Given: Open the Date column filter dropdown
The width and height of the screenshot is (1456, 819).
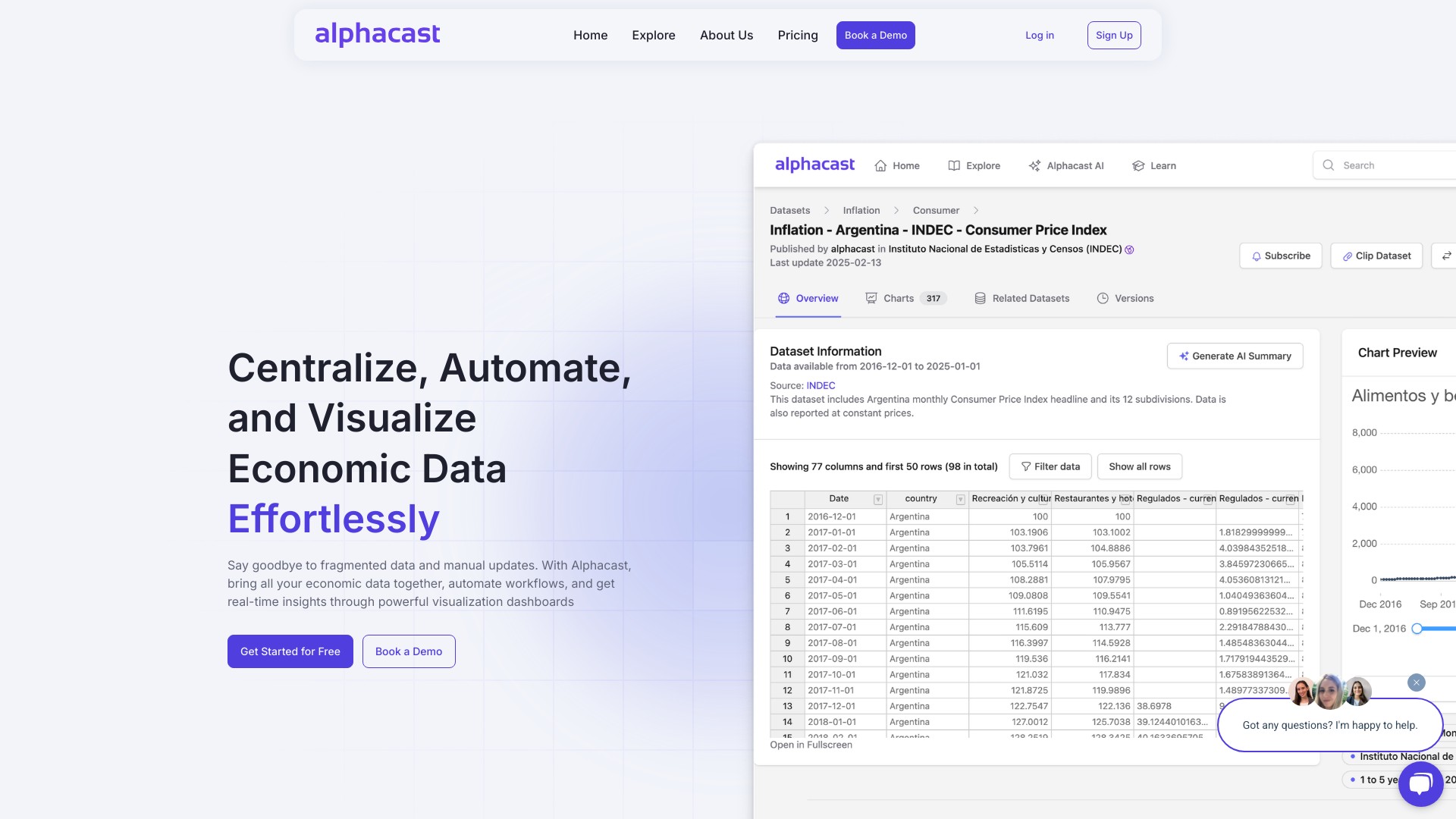Looking at the screenshot, I should [x=877, y=499].
